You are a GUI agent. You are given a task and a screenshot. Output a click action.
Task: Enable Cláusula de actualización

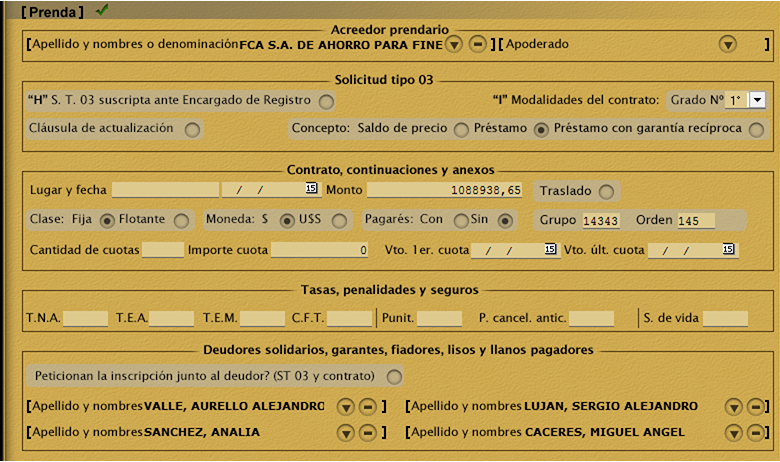(192, 130)
